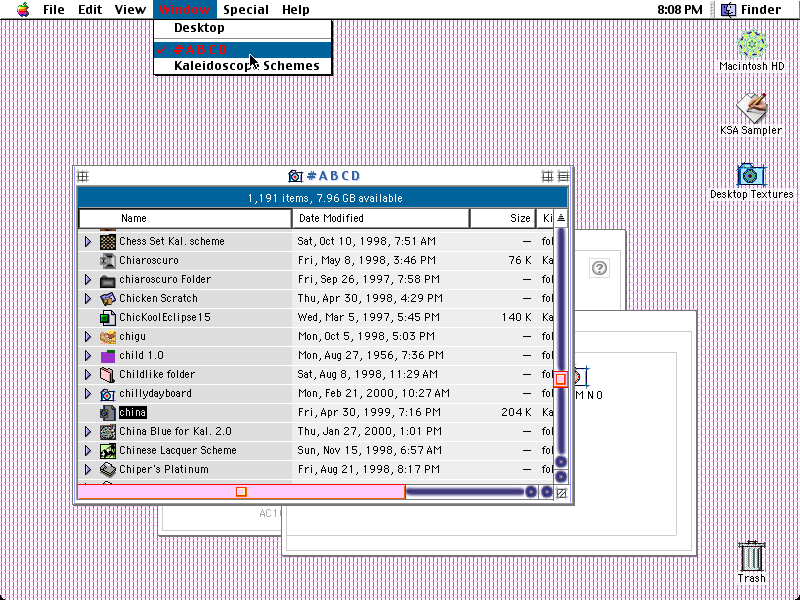Click the Chicken Scratch folder icon
The height and width of the screenshot is (600, 800).
(108, 298)
